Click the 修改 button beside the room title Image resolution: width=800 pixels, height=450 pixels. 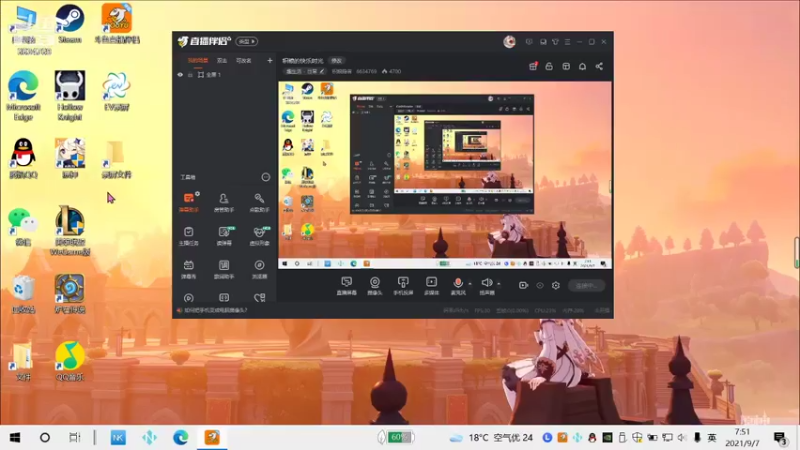point(336,61)
